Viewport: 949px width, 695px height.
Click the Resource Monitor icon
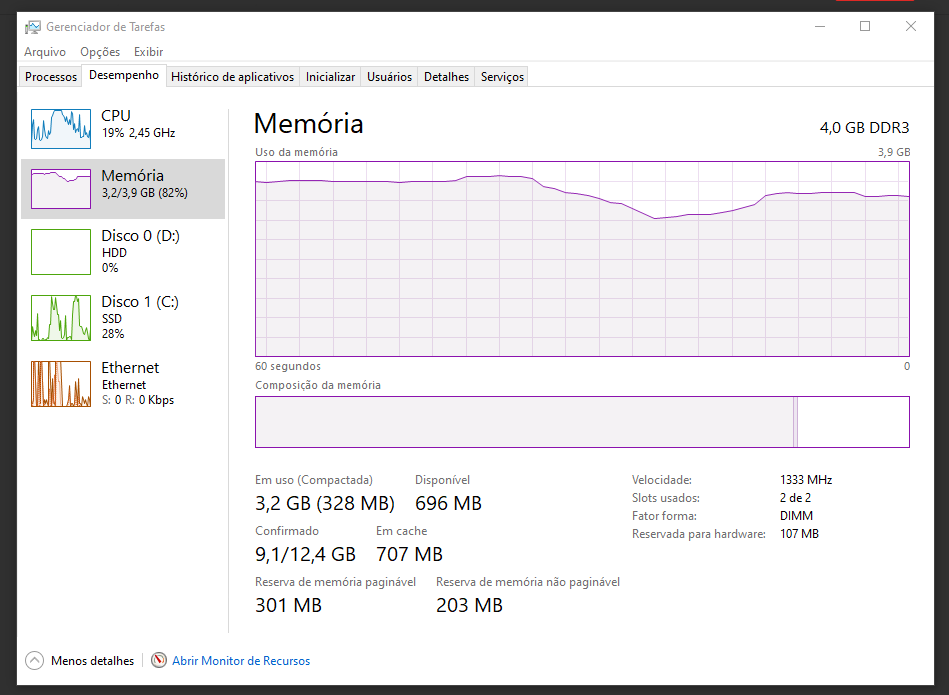tap(159, 661)
